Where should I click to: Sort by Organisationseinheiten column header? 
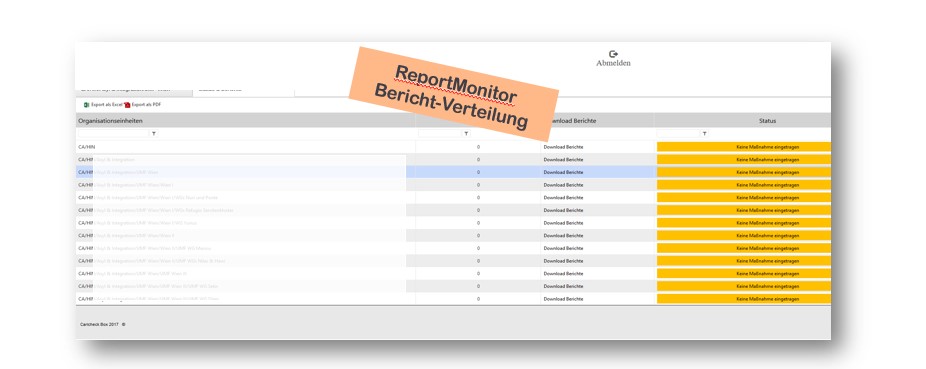(110, 120)
